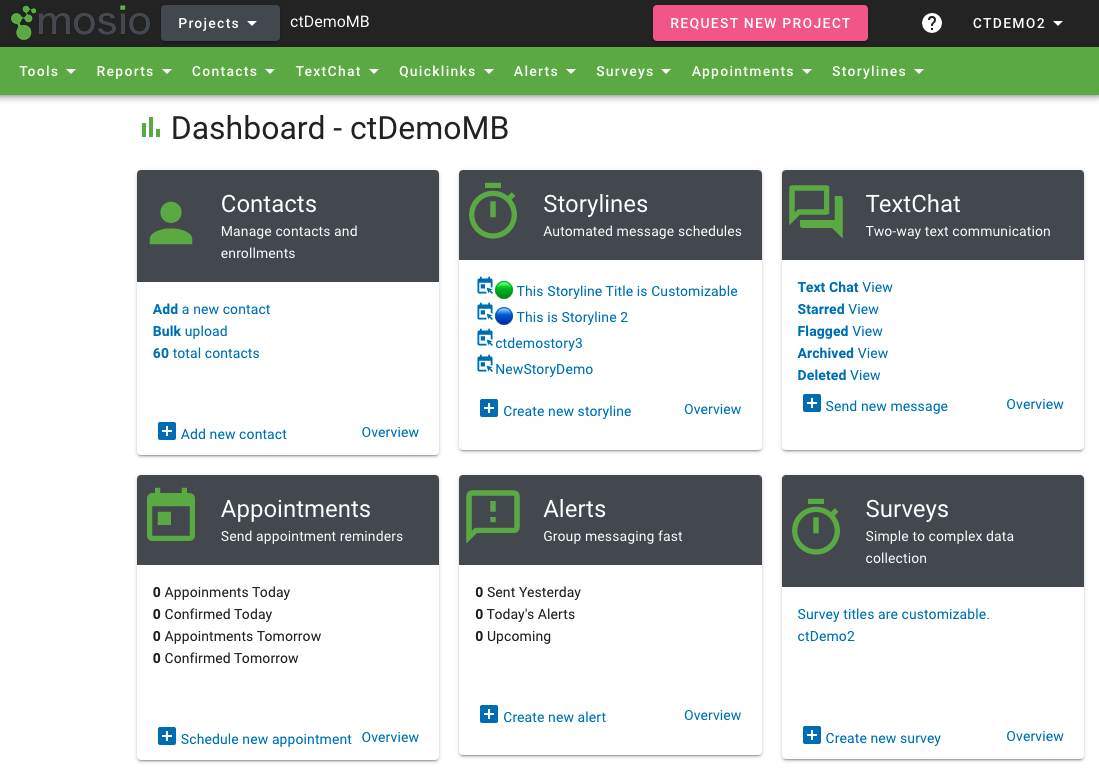
Task: Click the calendar icon beside ctdemostory3
Action: (485, 339)
